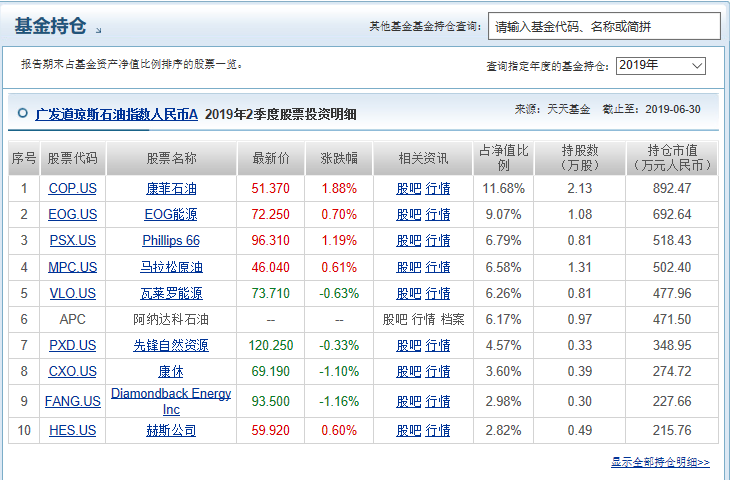Open the COP.US stock code link

(x=72, y=189)
